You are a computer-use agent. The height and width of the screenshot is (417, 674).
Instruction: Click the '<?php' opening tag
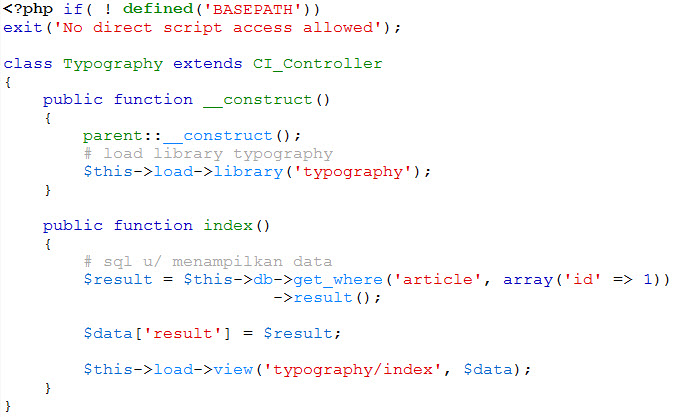coord(28,9)
